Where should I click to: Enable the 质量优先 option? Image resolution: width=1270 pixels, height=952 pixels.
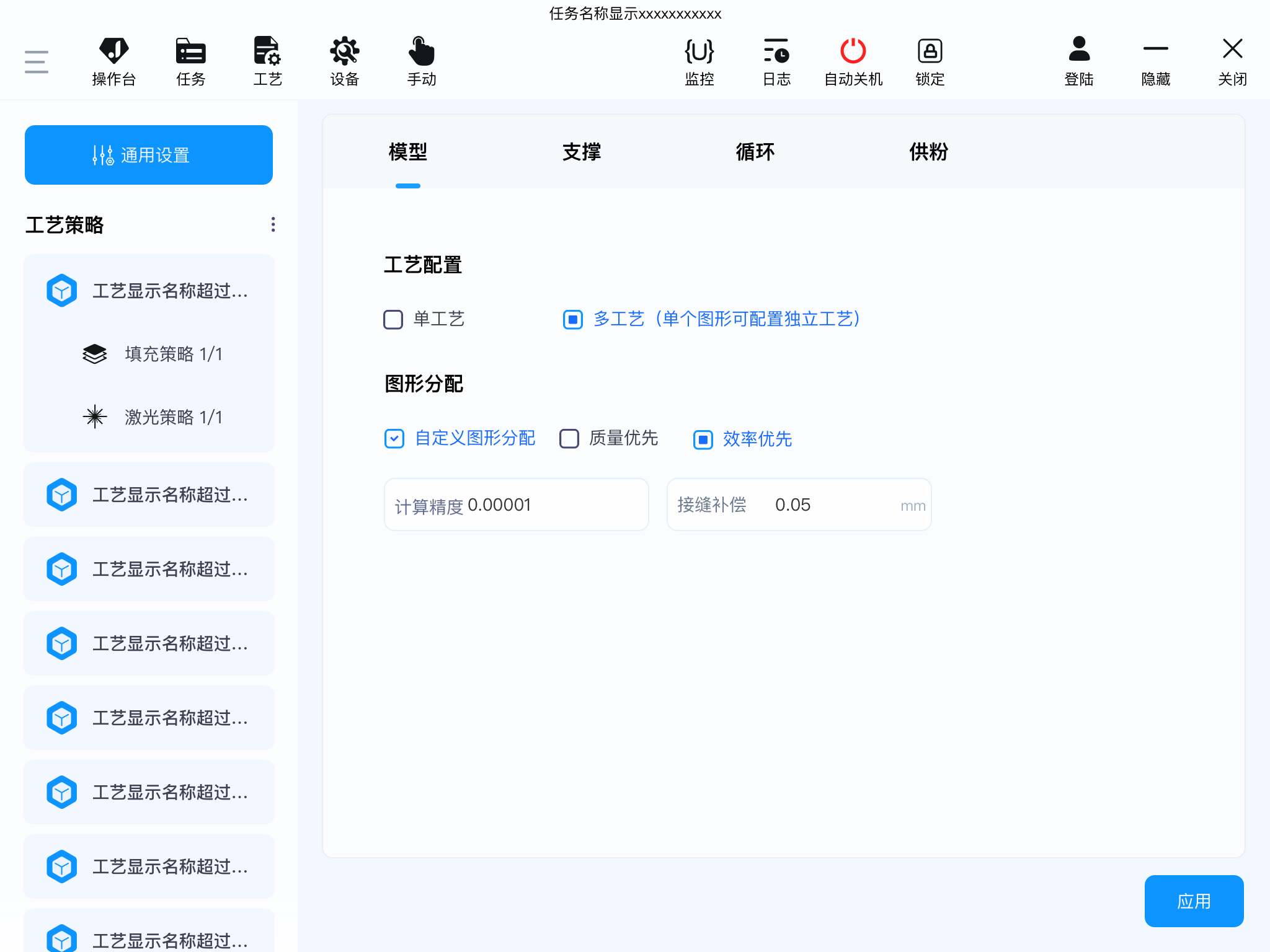tap(569, 438)
